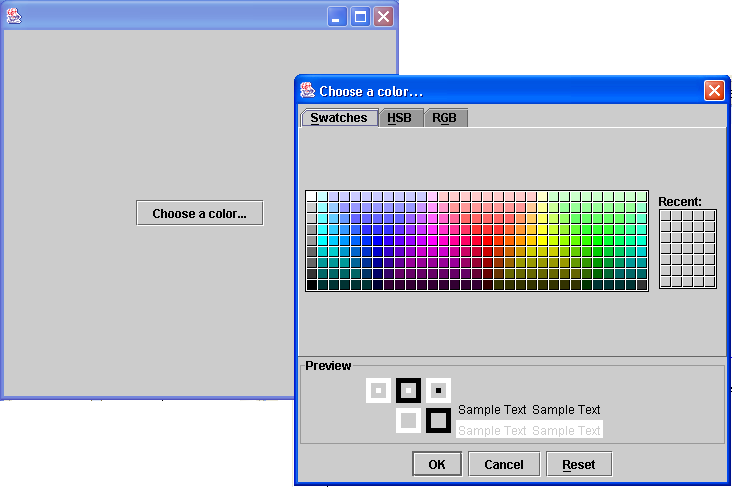The height and width of the screenshot is (487, 732).
Task: Select the brightest pure red swatch
Action: pos(488,240)
